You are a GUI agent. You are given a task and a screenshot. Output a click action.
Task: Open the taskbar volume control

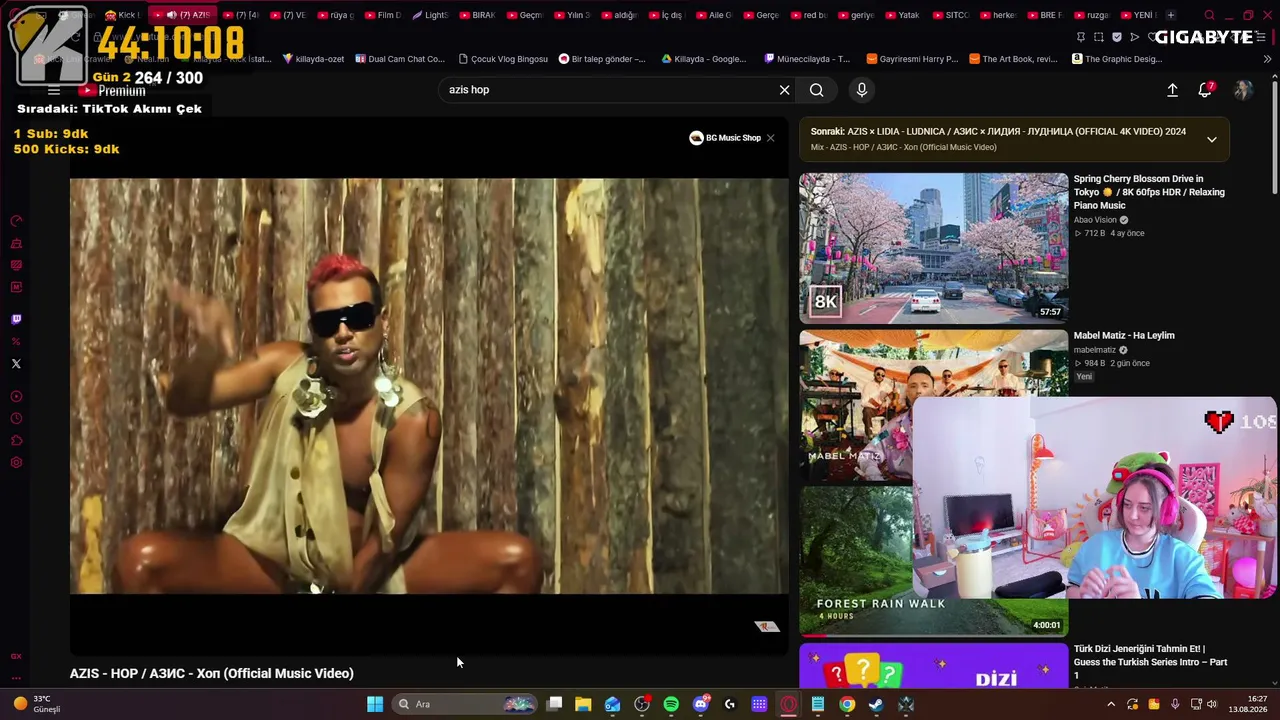coord(1212,705)
